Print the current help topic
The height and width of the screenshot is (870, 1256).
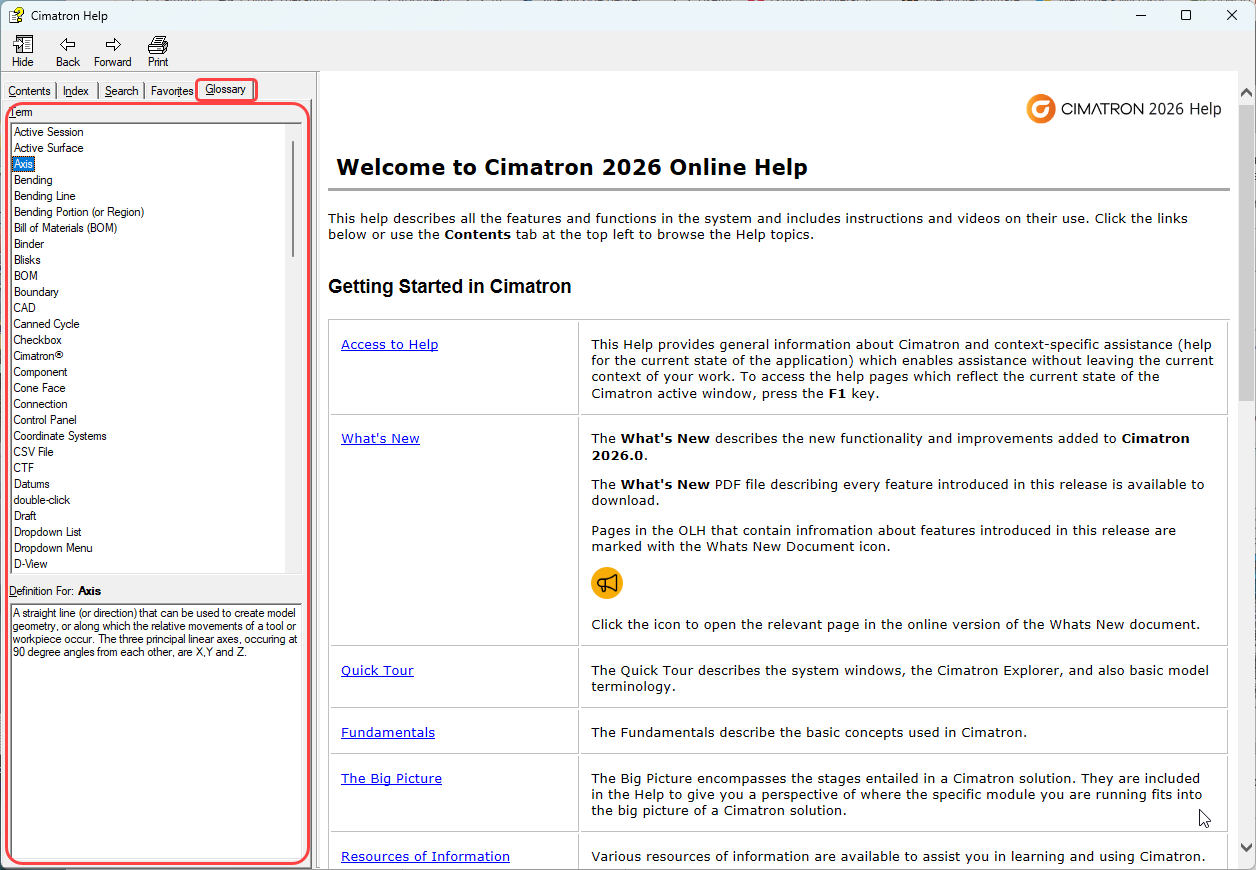pos(158,51)
